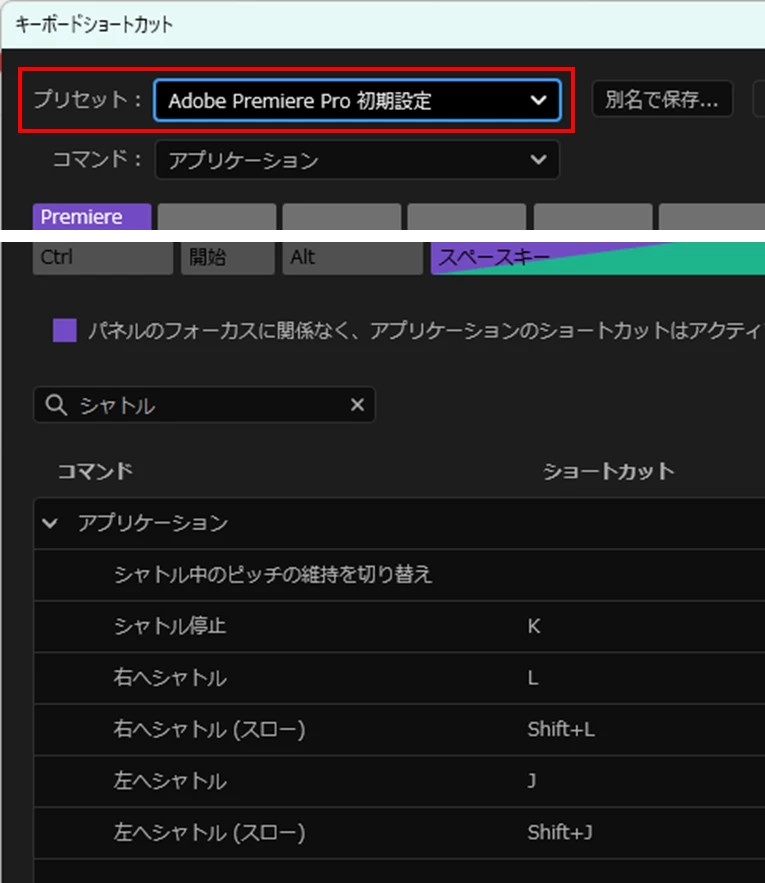Click the magnifier search icon
The width and height of the screenshot is (765, 883).
click(x=56, y=404)
